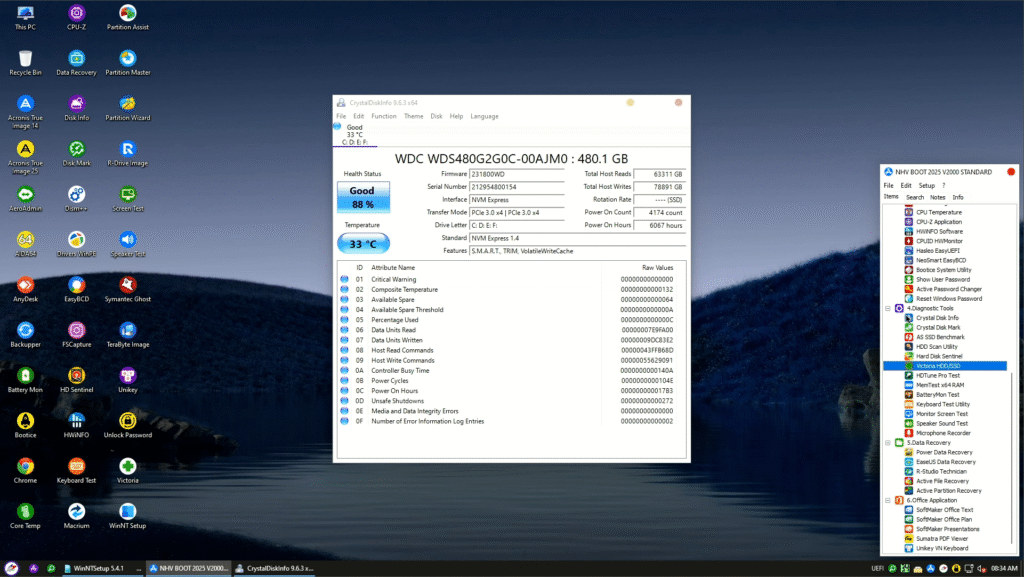Open the Function menu in CrystalDiskInfo
Image resolution: width=1024 pixels, height=577 pixels.
coord(383,116)
